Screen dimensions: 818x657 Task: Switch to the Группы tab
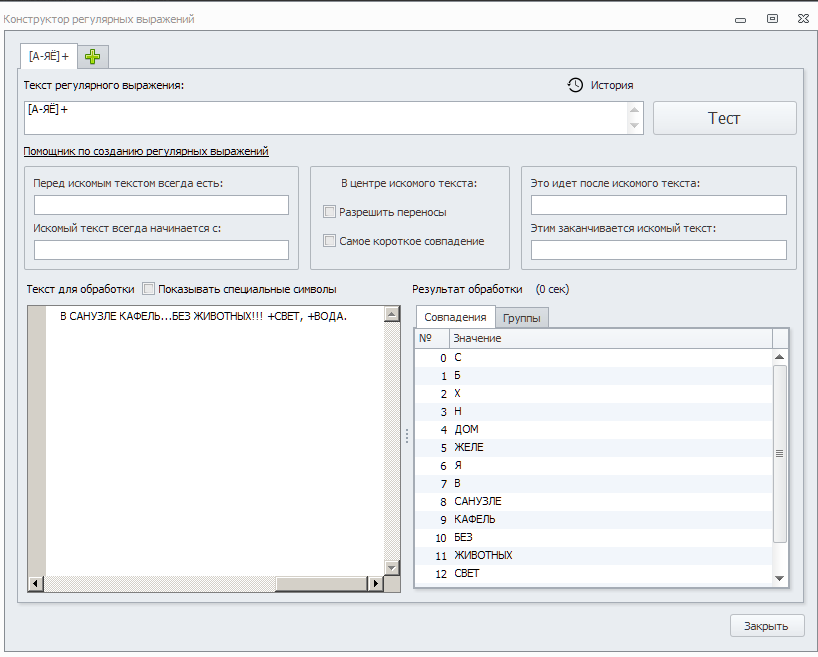pos(522,317)
